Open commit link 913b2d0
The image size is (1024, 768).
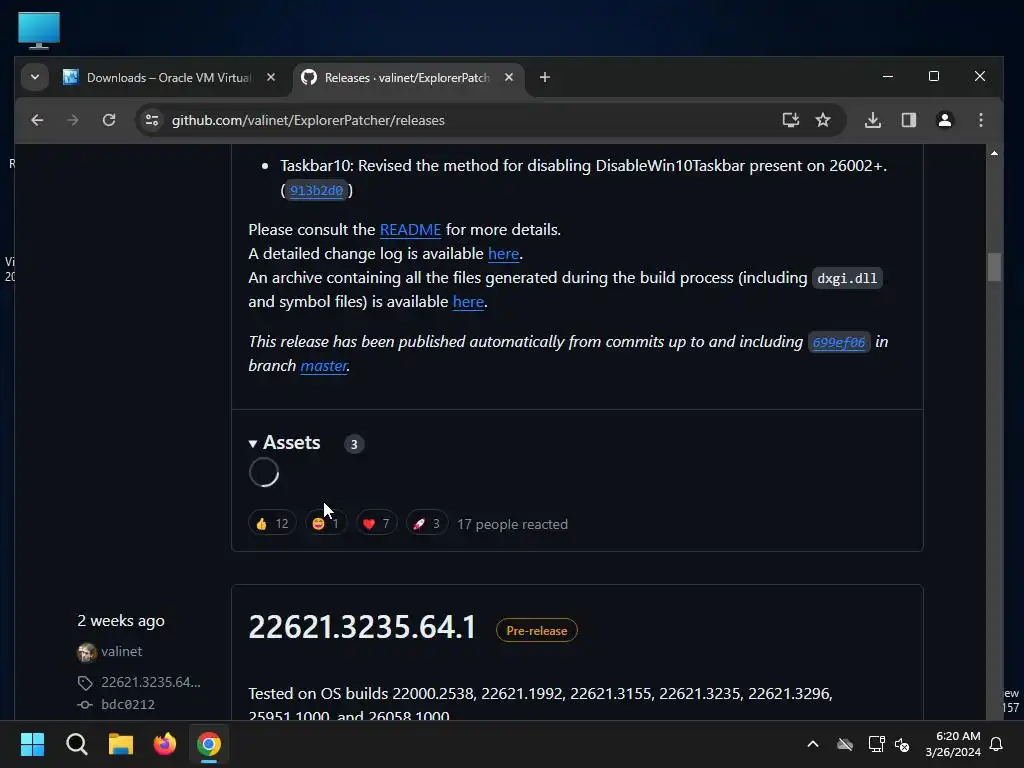(316, 191)
